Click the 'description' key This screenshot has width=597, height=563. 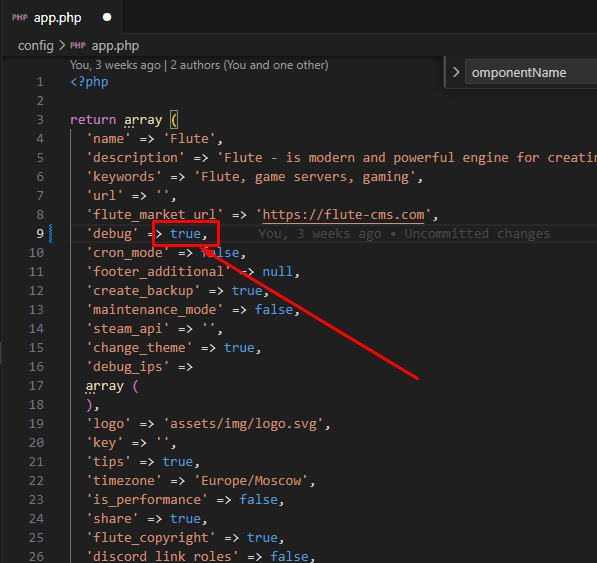[136, 158]
